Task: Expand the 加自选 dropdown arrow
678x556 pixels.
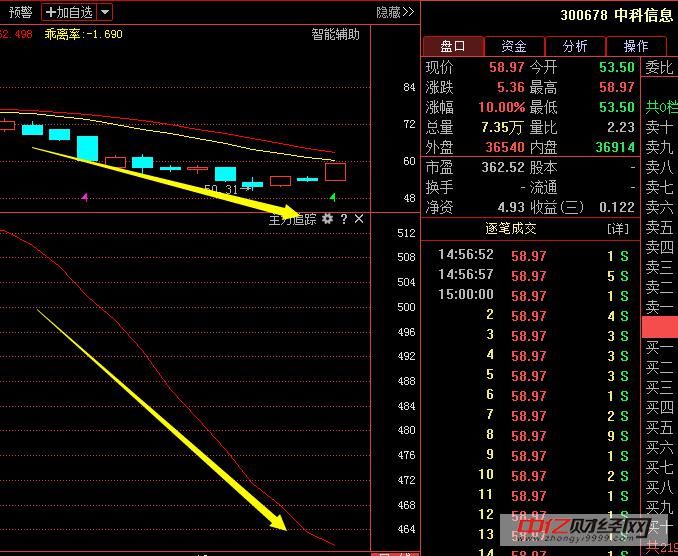Action: point(105,12)
